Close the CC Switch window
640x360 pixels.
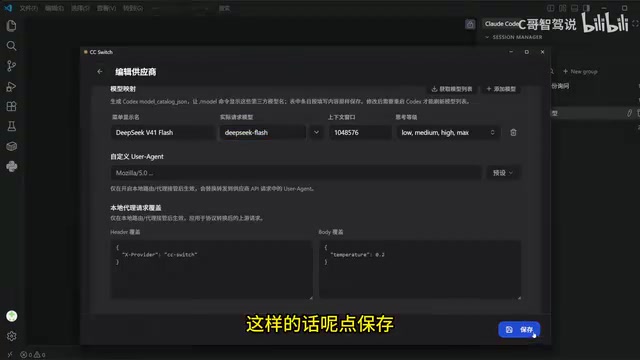[542, 52]
